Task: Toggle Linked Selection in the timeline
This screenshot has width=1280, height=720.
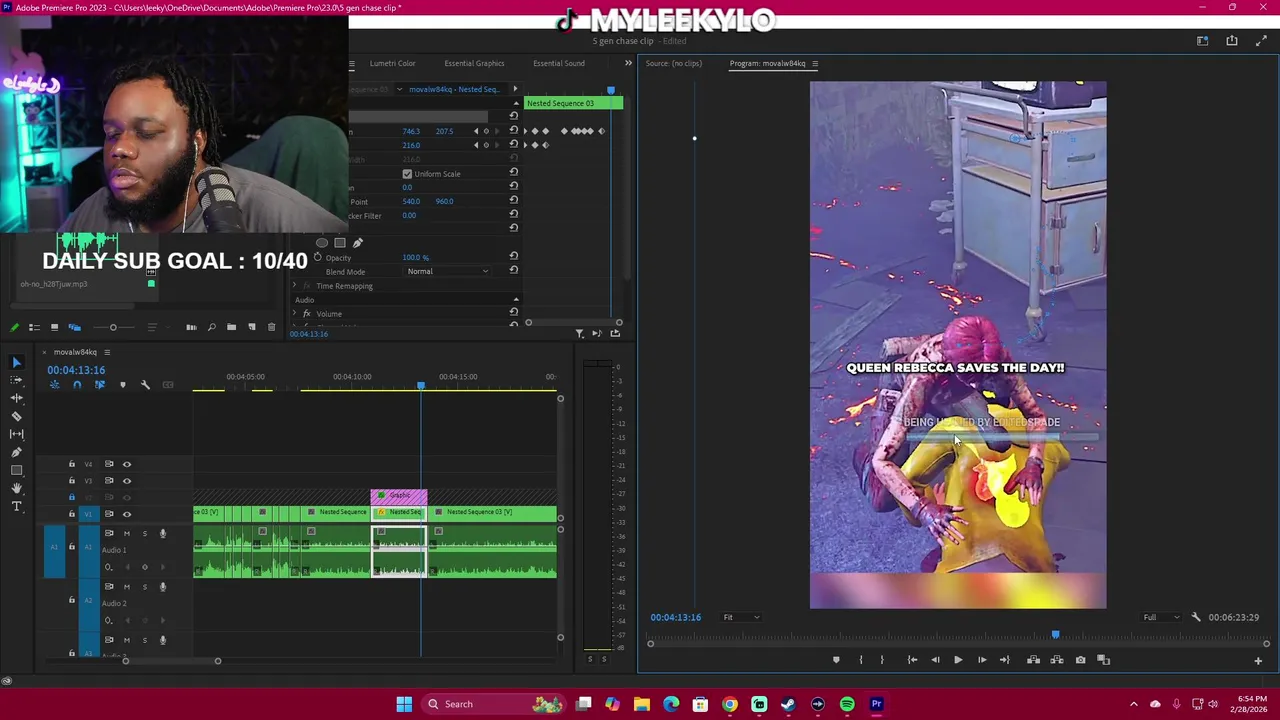Action: [99, 385]
